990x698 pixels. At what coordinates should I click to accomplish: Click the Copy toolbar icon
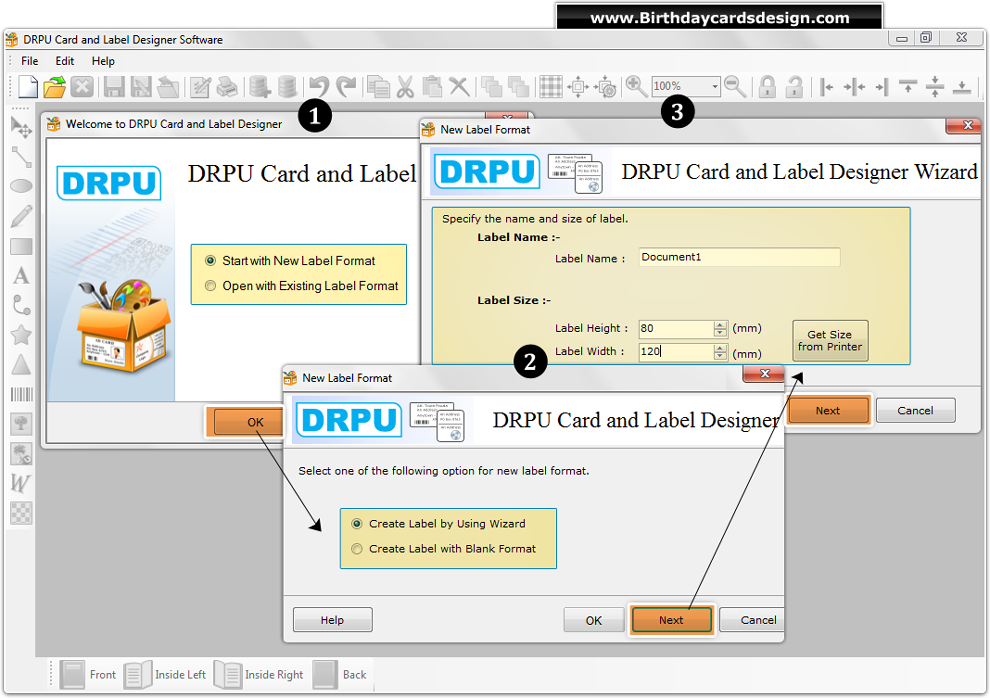coord(379,86)
